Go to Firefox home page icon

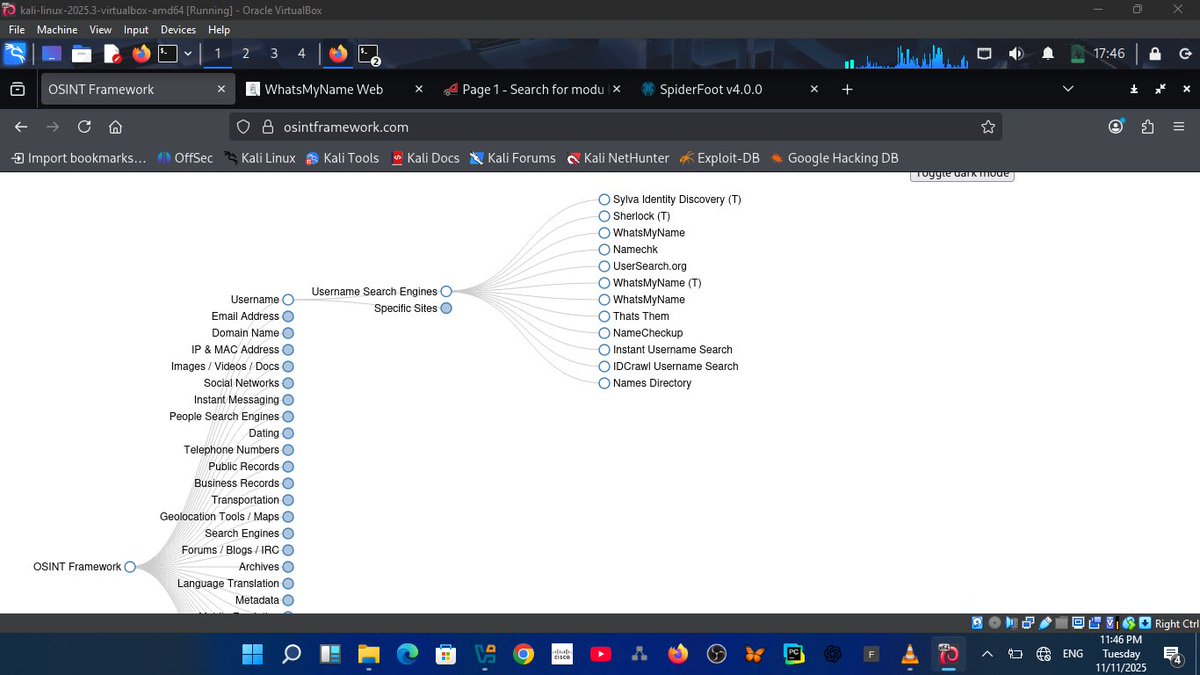coord(115,127)
